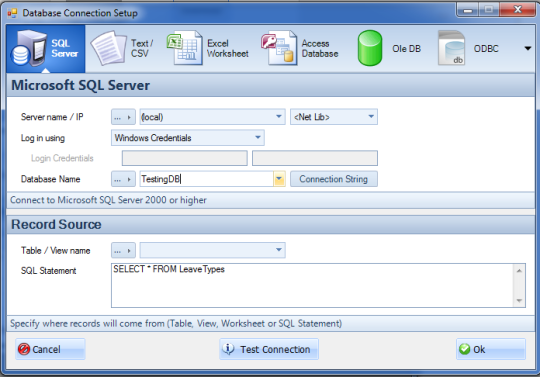Click the Database Connection Setup title icon
The width and height of the screenshot is (540, 377).
tap(12, 13)
